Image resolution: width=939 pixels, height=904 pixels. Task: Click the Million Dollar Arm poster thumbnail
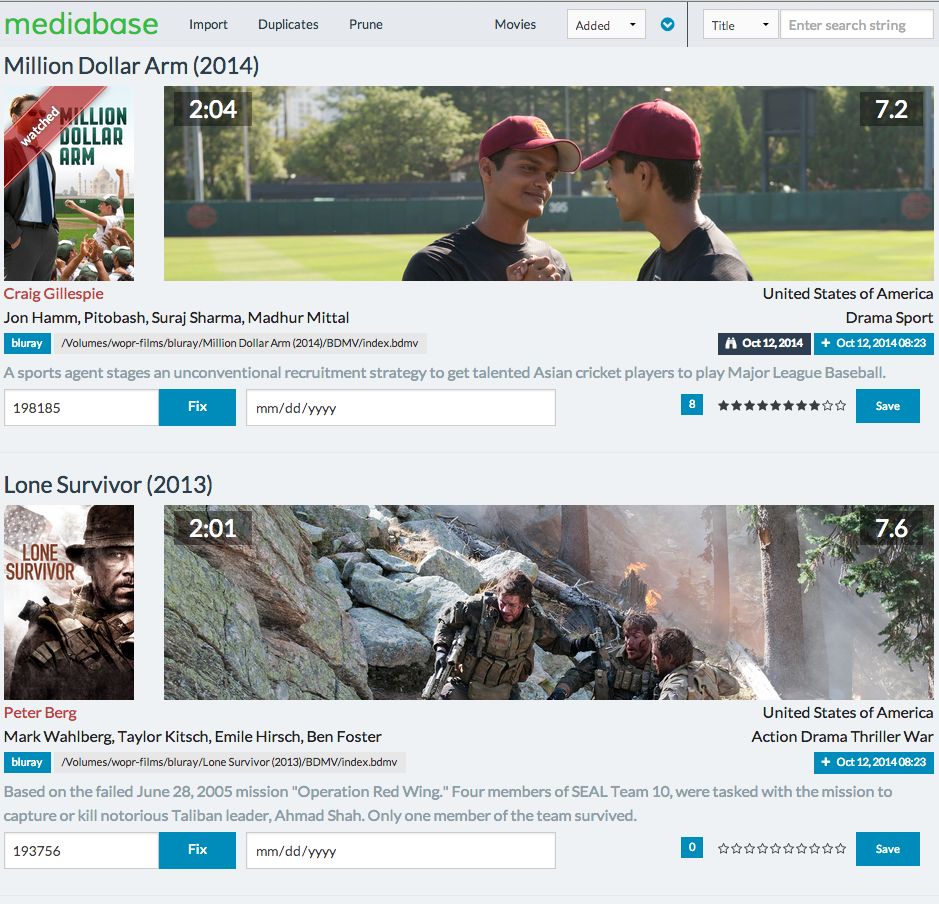coord(69,183)
